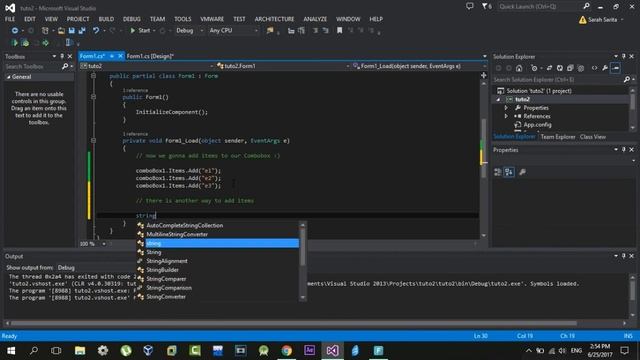Select App.config in Solution Explorer
Viewport: 640px width, 360px height.
point(537,125)
